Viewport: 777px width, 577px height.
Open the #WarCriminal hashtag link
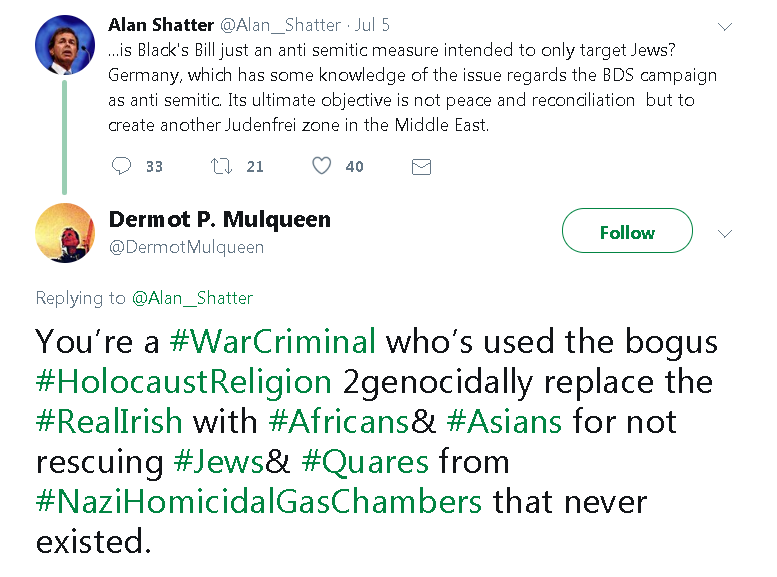[273, 342]
